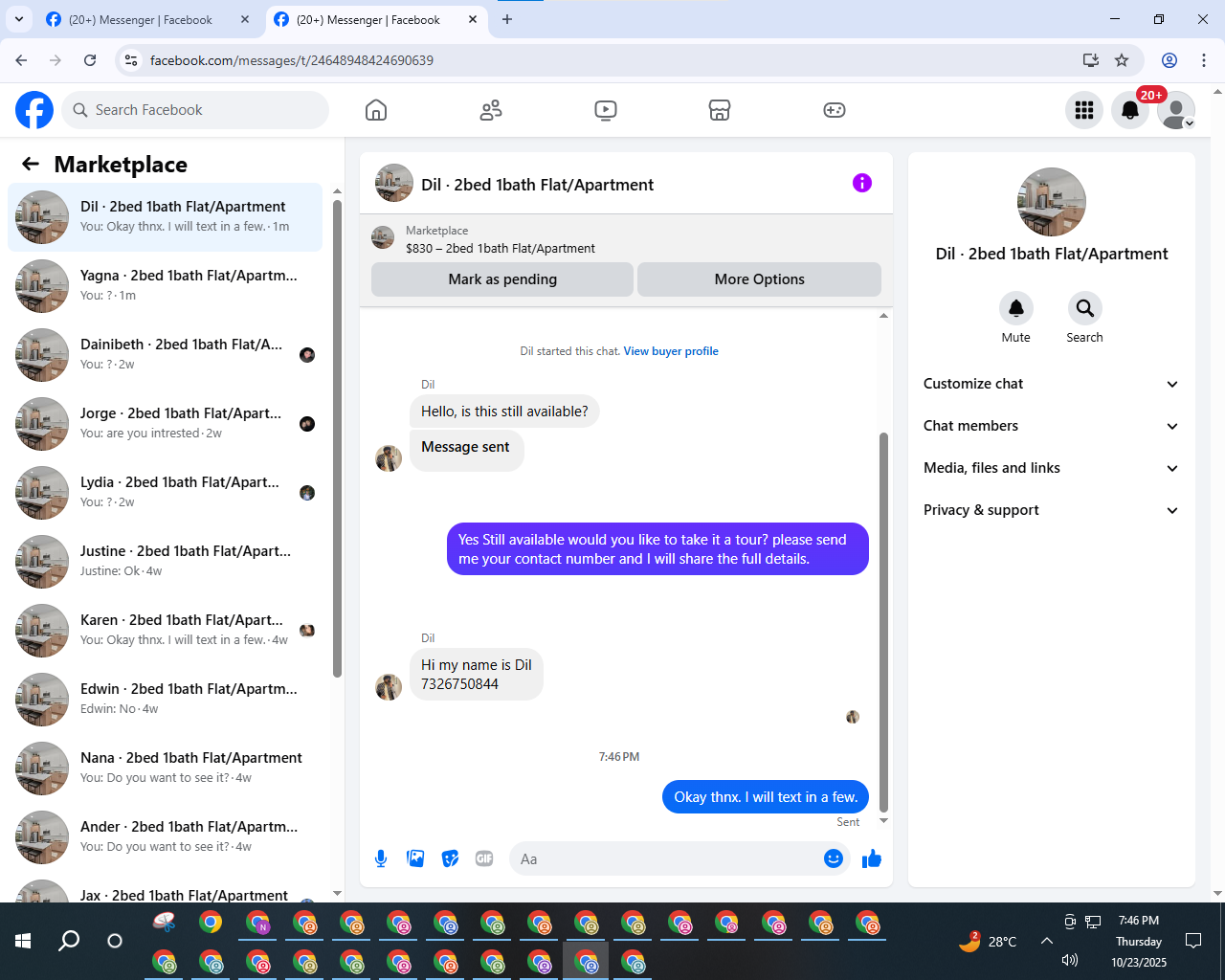This screenshot has height=980, width=1225.
Task: Open Windows Start menu
Action: [x=23, y=941]
